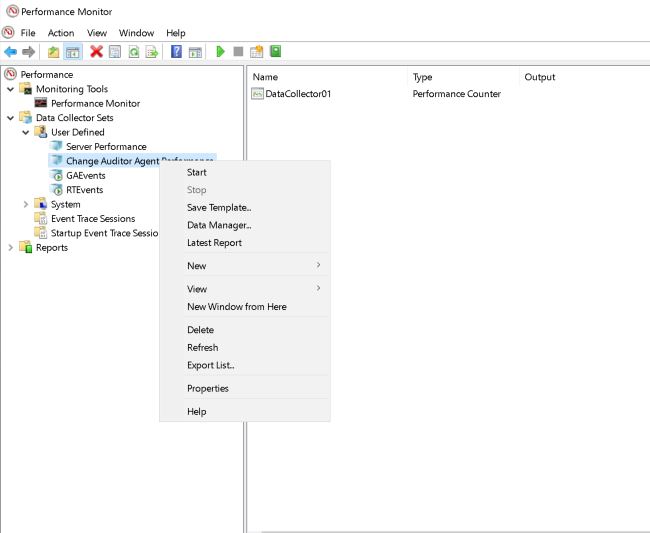Viewport: 650px width, 533px height.
Task: Choose Refresh from the context menu
Action: point(245,347)
